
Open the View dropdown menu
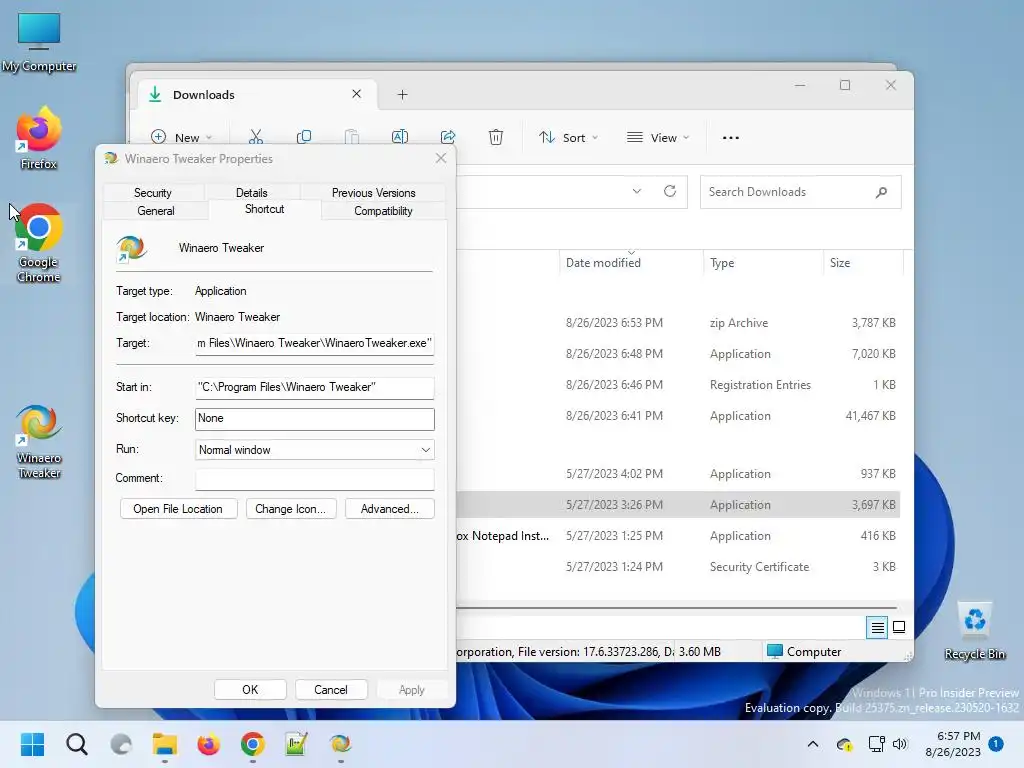pos(658,138)
